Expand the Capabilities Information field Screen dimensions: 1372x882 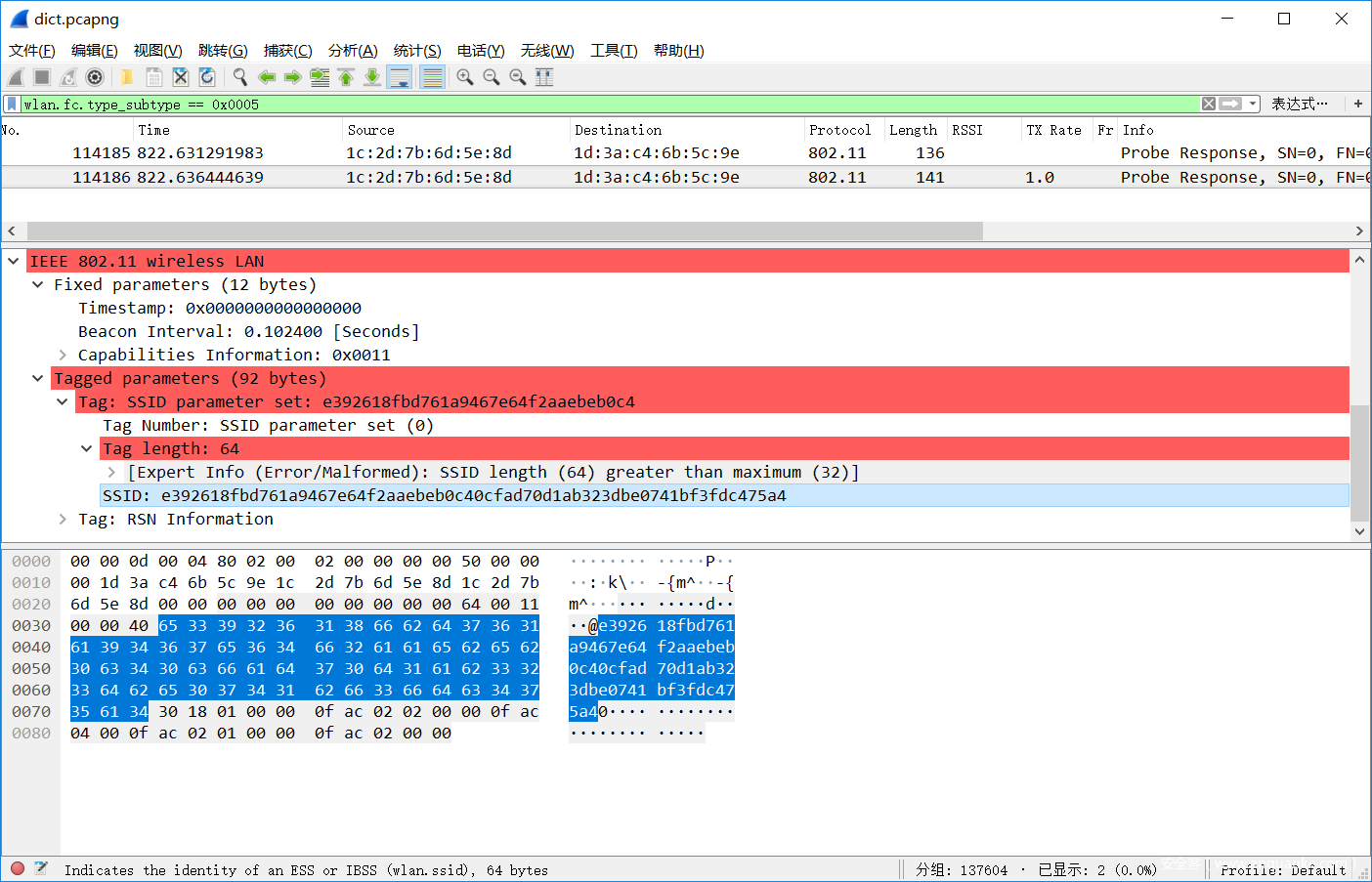point(63,356)
